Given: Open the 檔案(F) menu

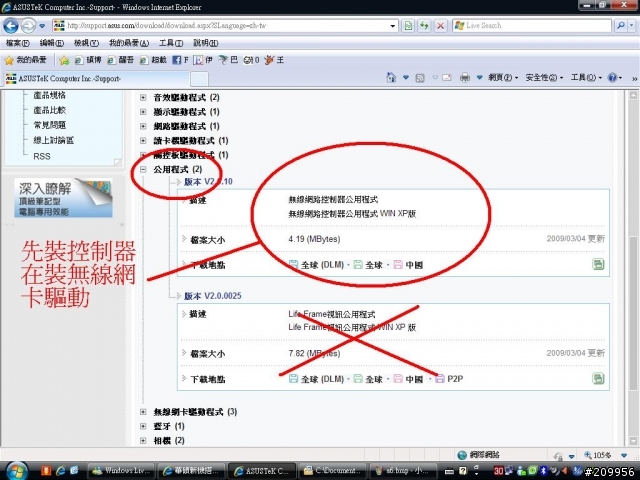Looking at the screenshot, I should 18,43.
